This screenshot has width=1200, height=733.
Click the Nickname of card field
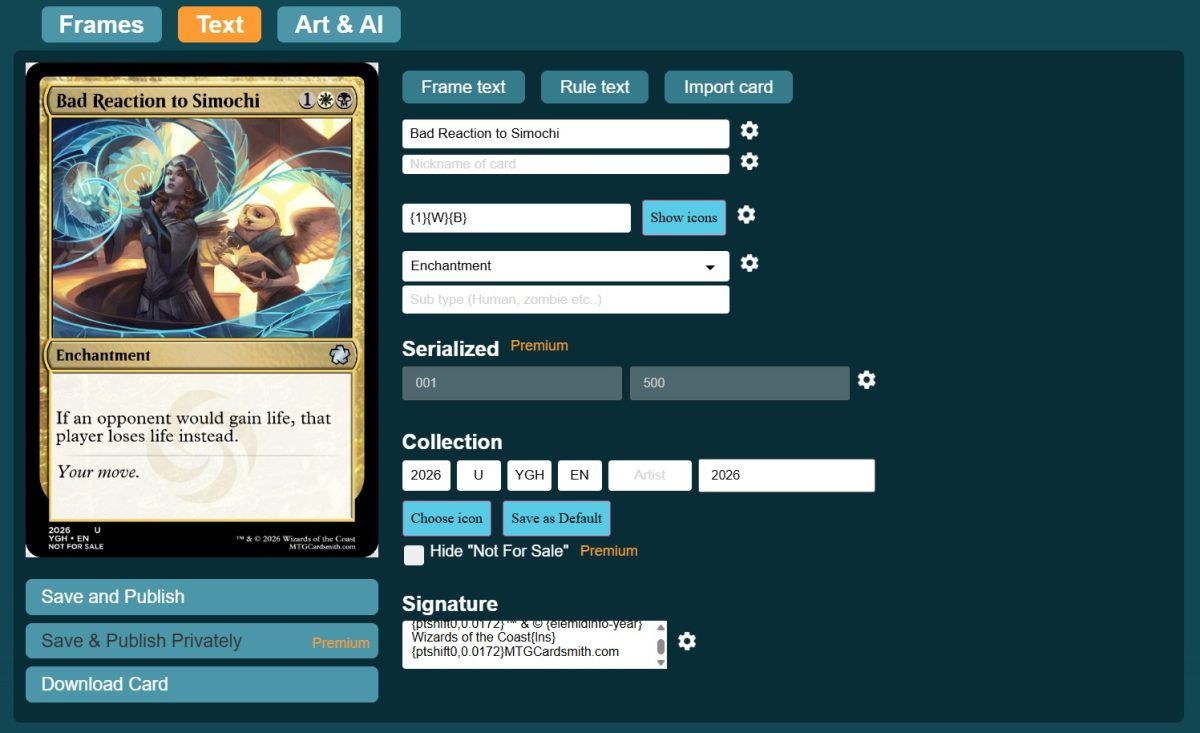click(x=566, y=164)
